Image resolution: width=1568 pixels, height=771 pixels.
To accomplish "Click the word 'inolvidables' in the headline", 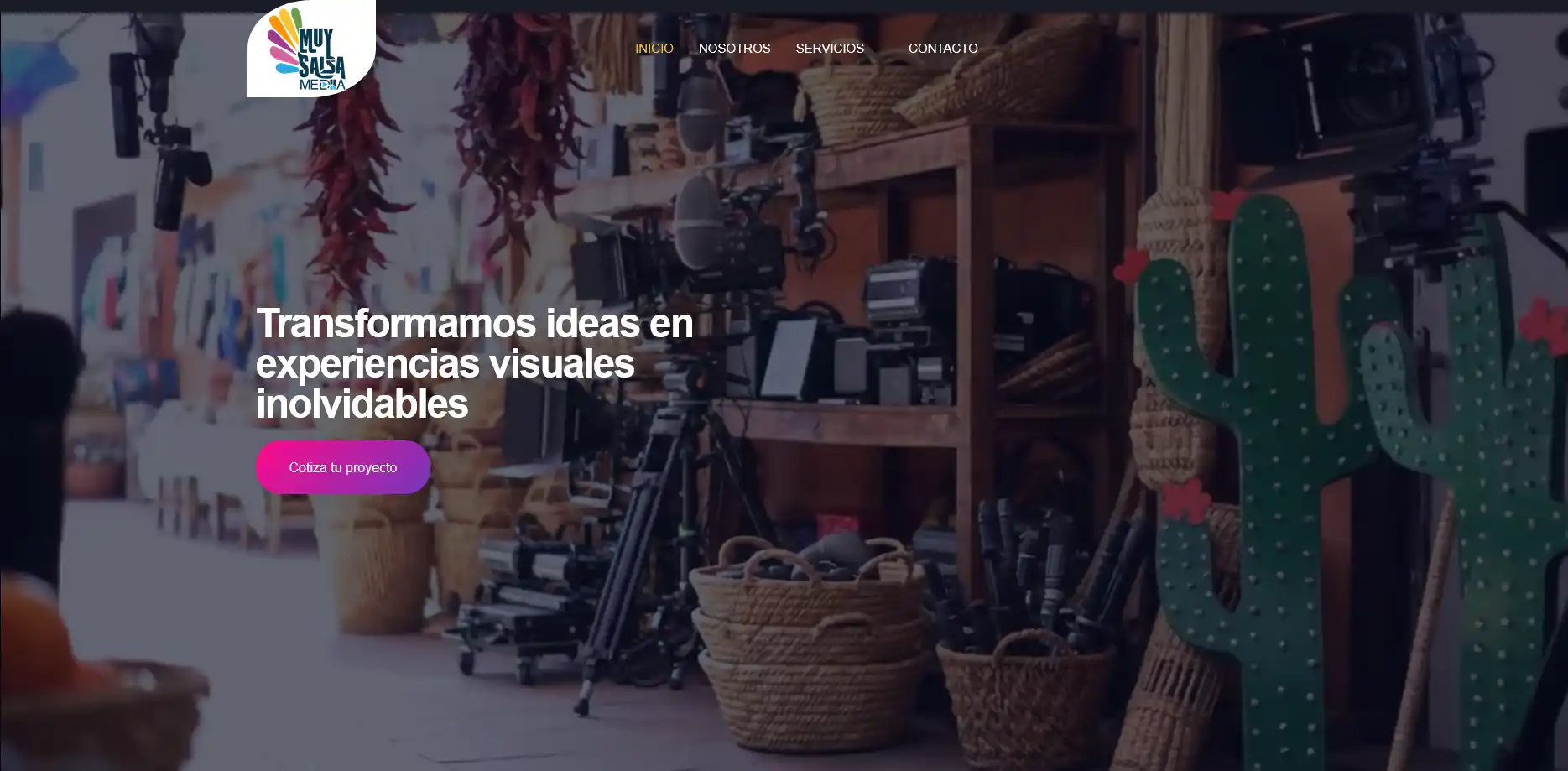I will point(362,404).
